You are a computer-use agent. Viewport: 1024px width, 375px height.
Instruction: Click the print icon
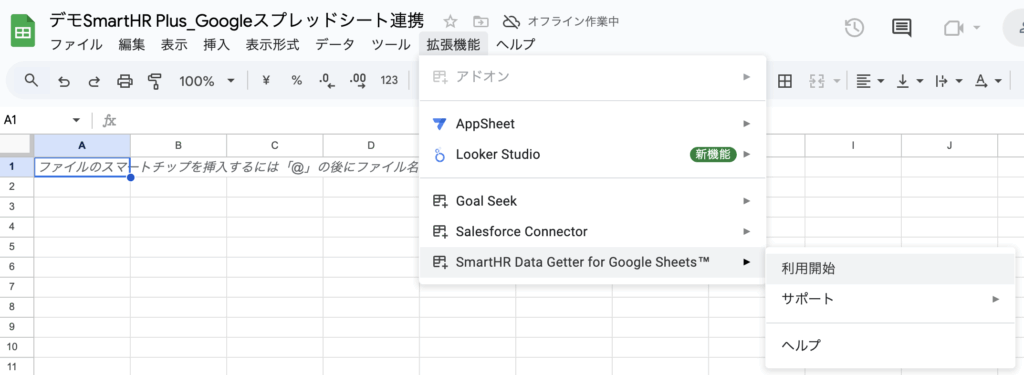point(125,81)
